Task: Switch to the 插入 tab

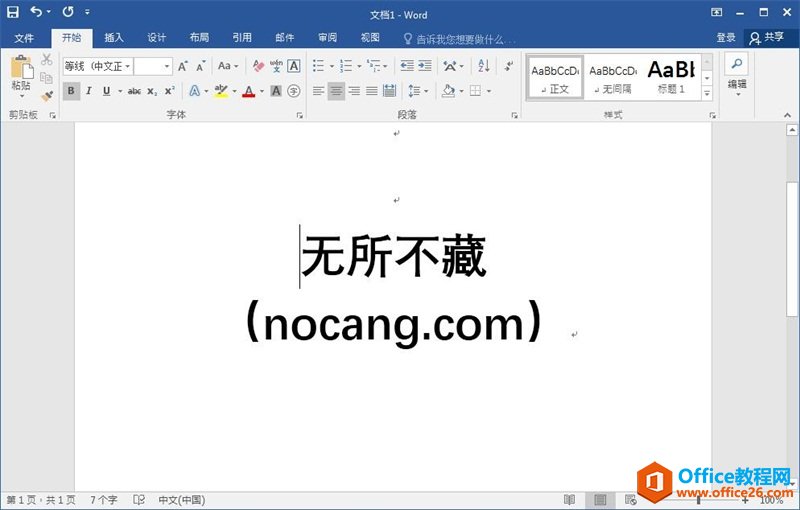Action: click(x=114, y=38)
